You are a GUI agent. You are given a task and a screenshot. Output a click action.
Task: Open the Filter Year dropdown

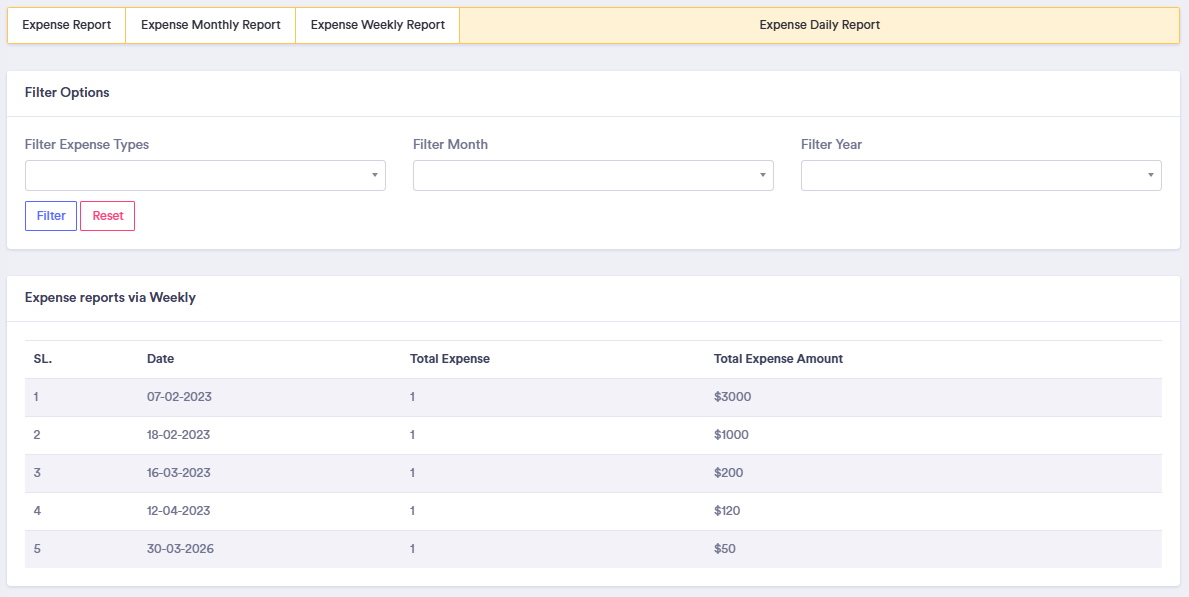coord(981,175)
